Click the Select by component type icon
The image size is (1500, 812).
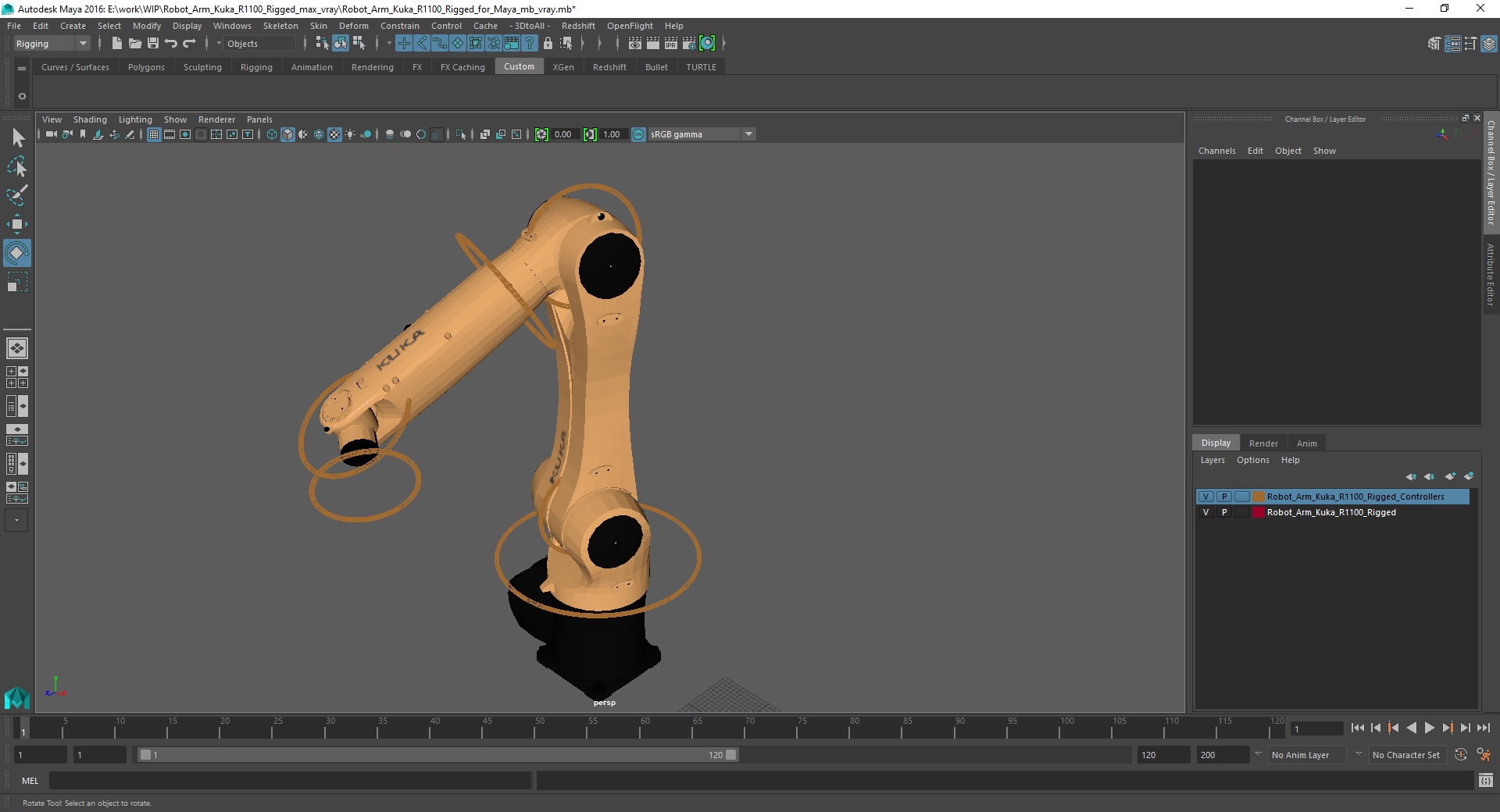tap(359, 44)
